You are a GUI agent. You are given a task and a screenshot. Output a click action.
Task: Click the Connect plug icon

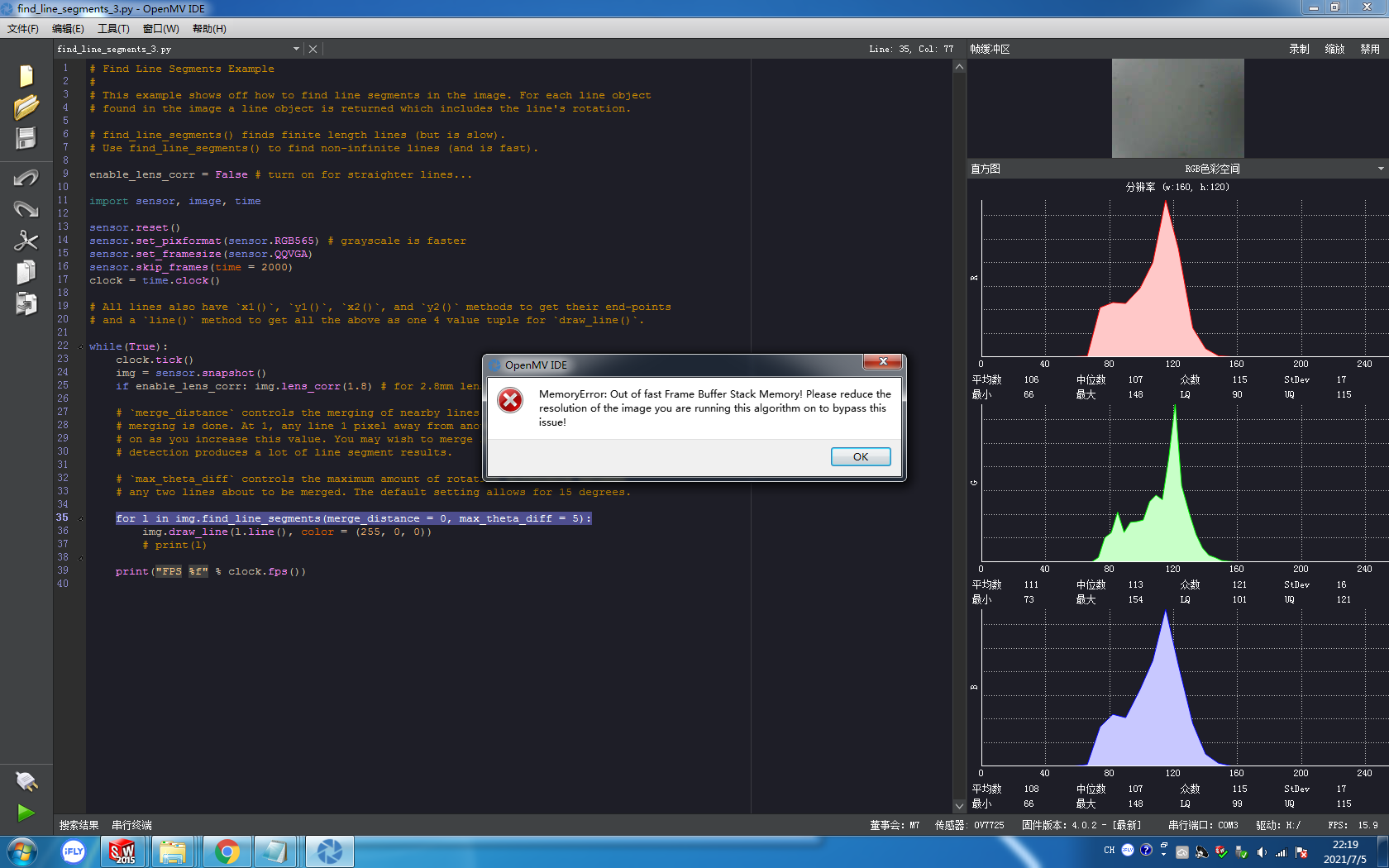[x=26, y=781]
